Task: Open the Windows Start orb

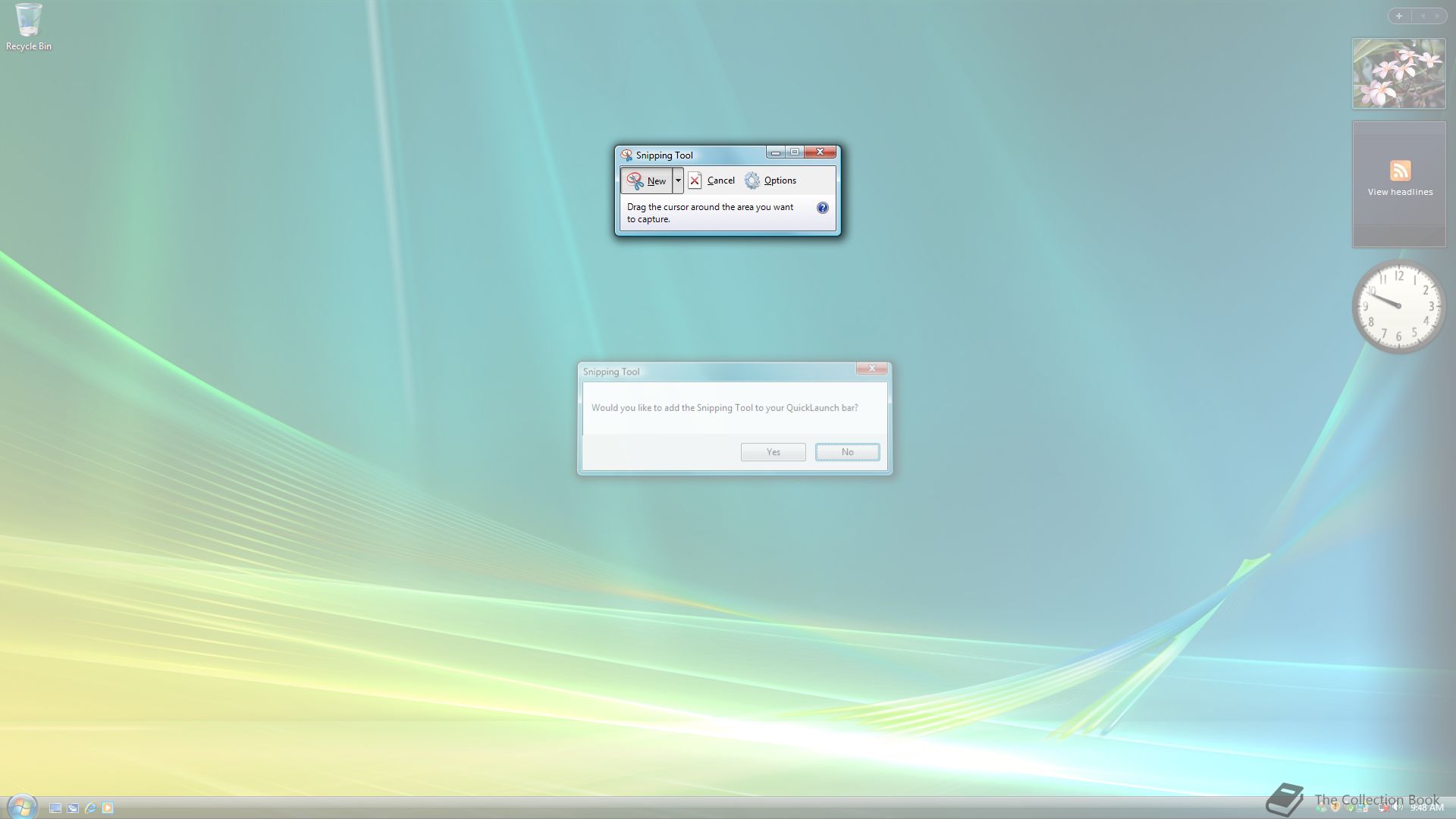Action: (21, 806)
